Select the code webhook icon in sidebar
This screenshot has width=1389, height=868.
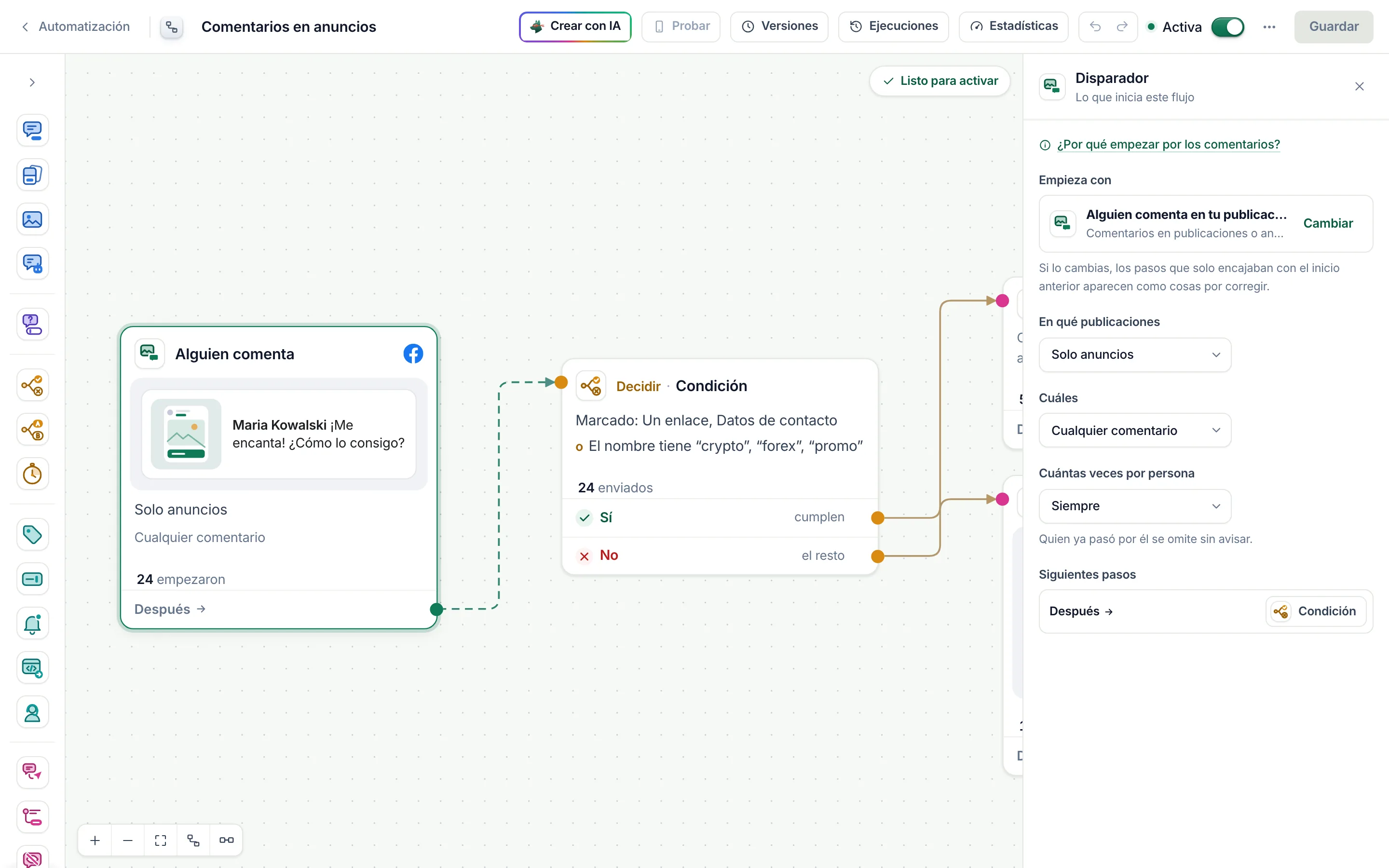(x=32, y=668)
